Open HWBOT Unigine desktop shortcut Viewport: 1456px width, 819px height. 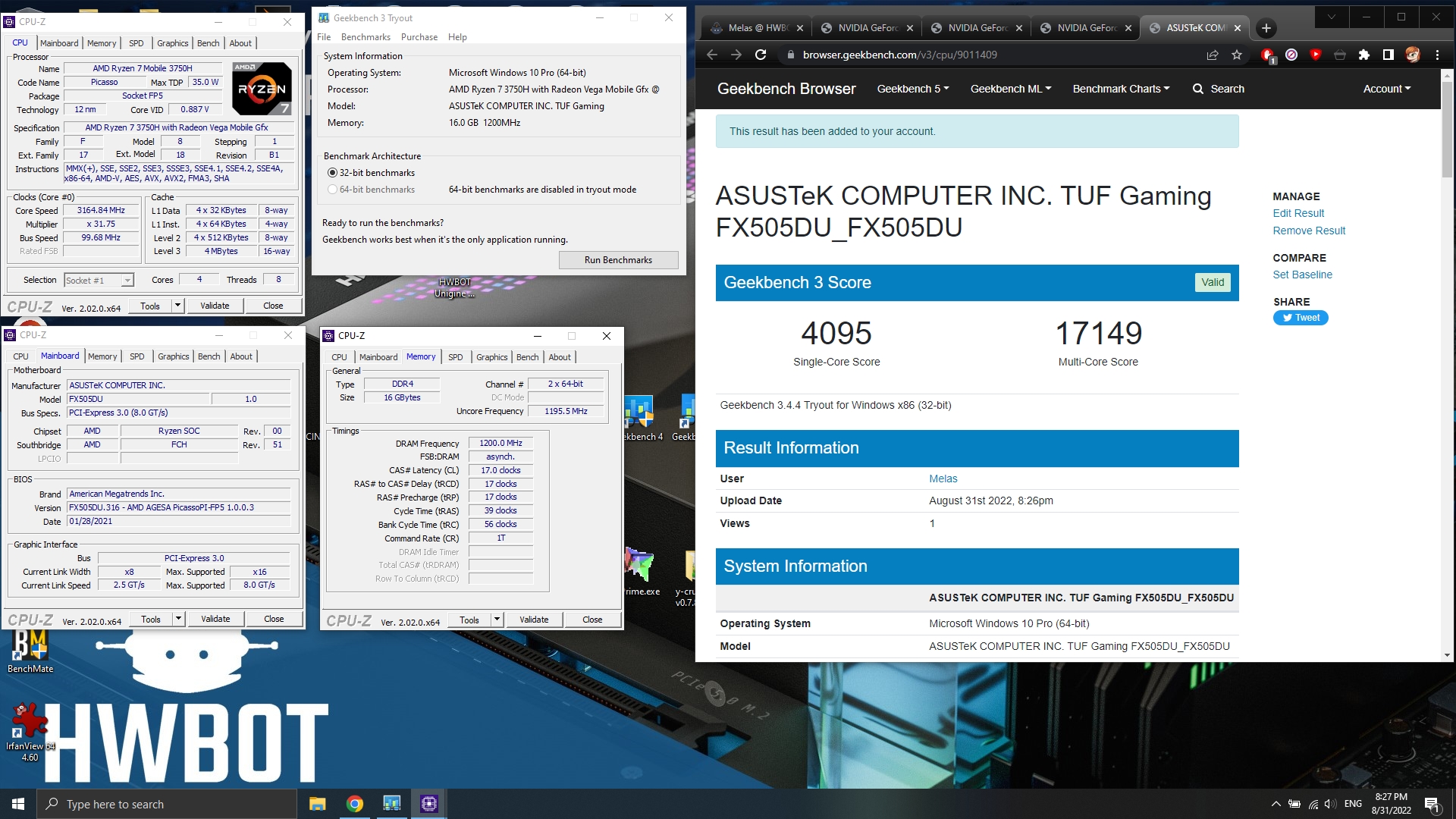tap(454, 288)
